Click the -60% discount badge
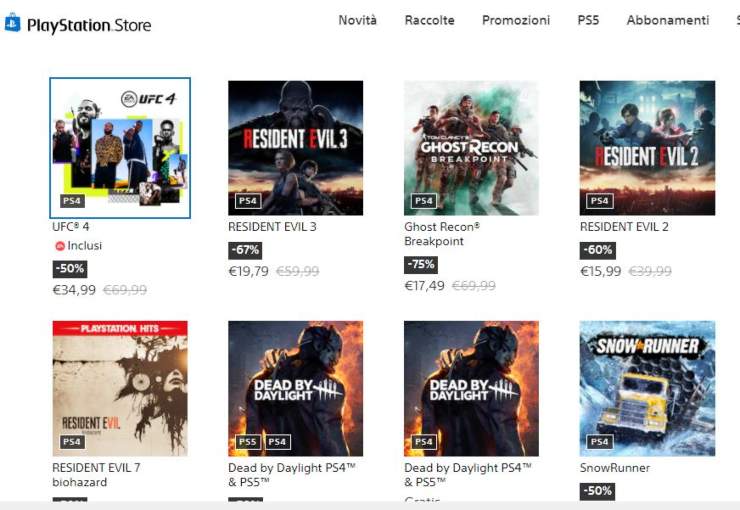Viewport: 740px width, 510px height. [597, 250]
